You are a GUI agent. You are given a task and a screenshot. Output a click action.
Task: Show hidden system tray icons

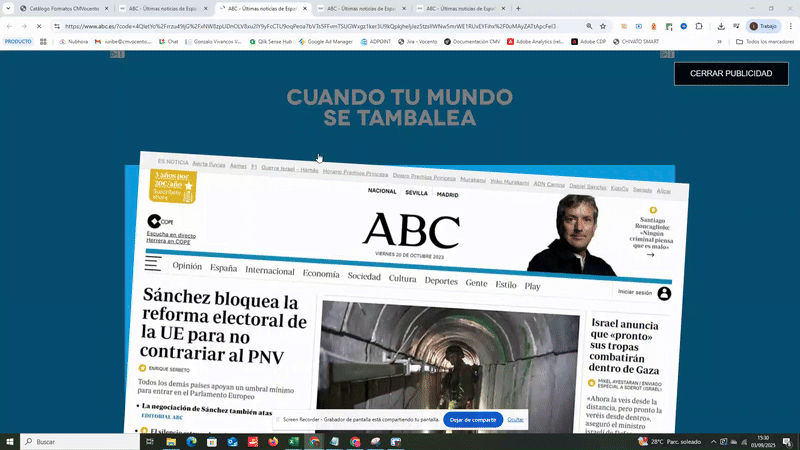point(713,442)
